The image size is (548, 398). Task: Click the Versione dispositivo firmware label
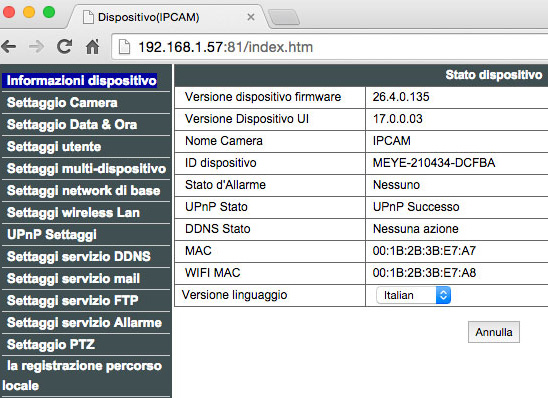[263, 97]
